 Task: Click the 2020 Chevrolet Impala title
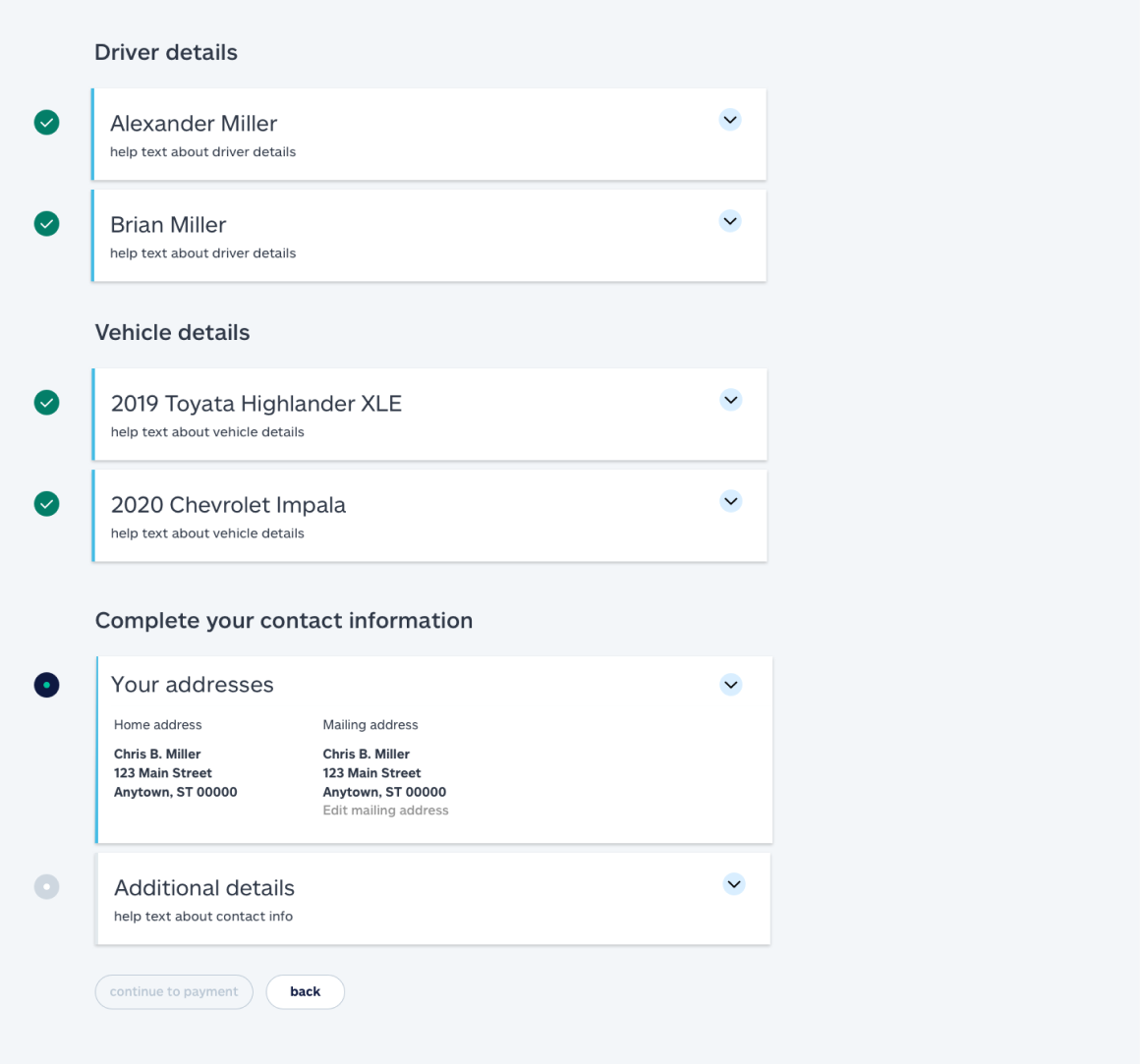[228, 505]
